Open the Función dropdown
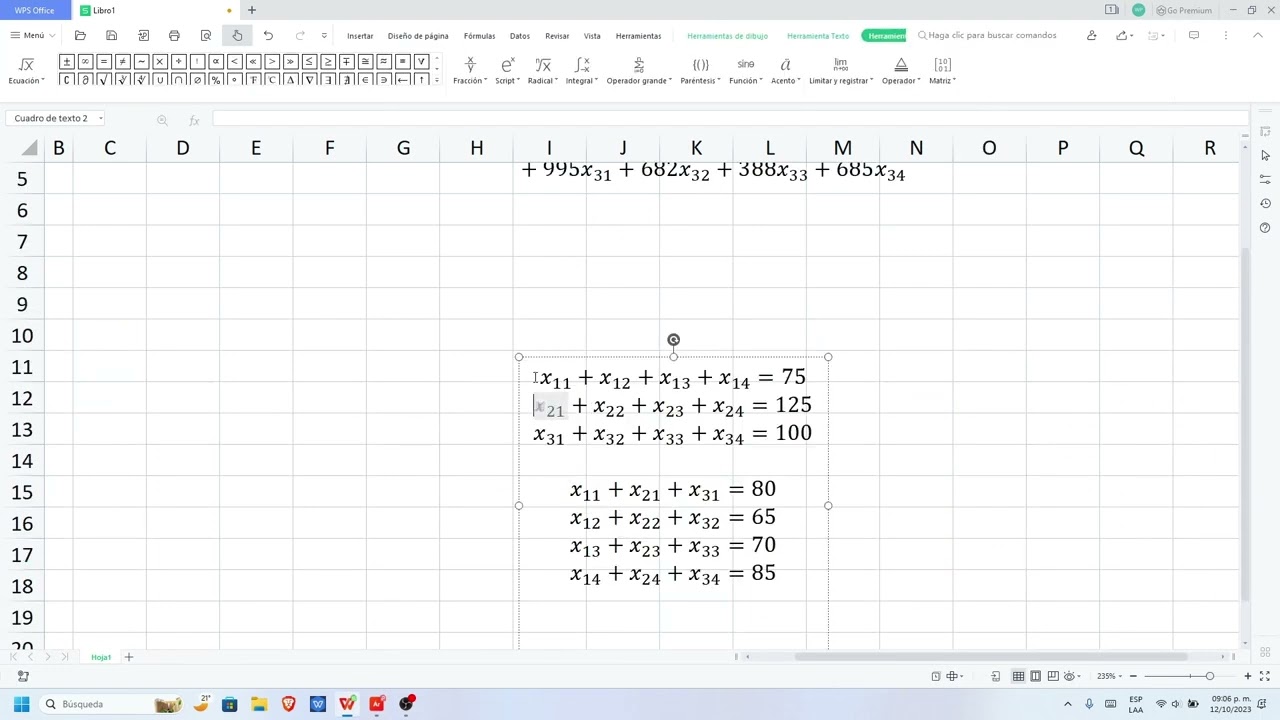Viewport: 1280px width, 720px height. pos(746,71)
